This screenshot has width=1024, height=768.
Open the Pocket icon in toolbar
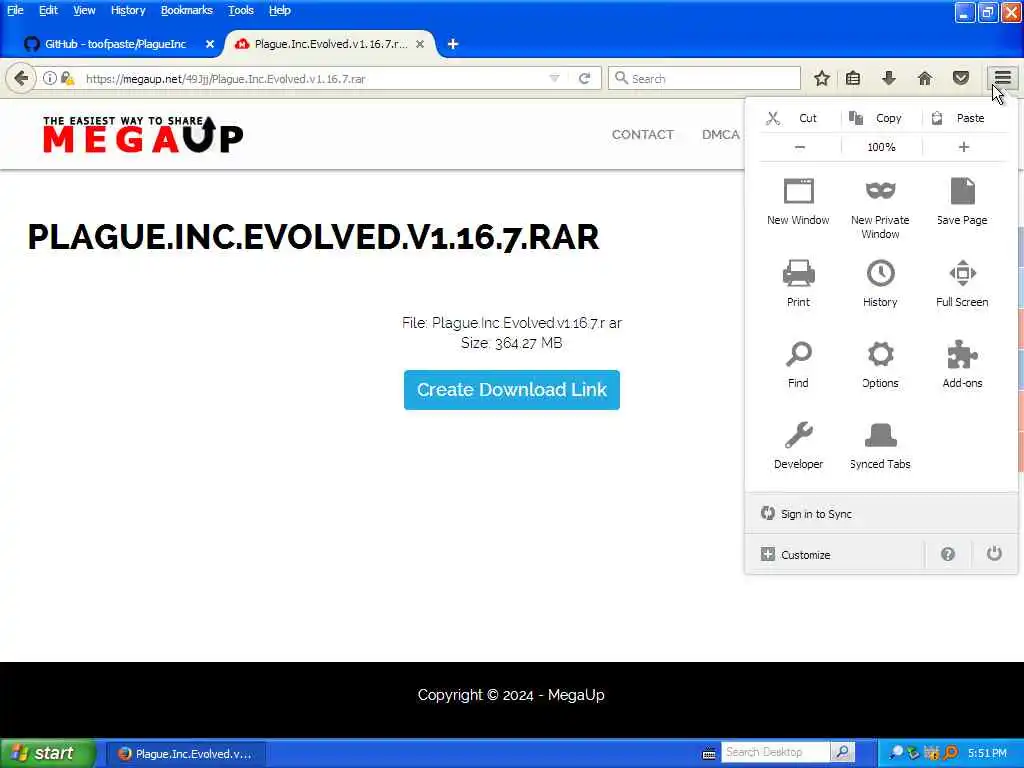pos(960,79)
